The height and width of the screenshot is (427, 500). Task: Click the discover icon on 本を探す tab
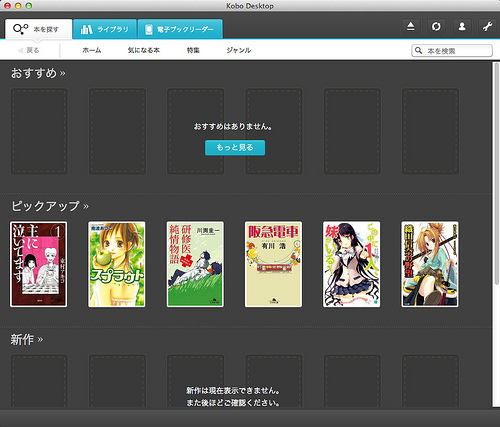tap(21, 29)
